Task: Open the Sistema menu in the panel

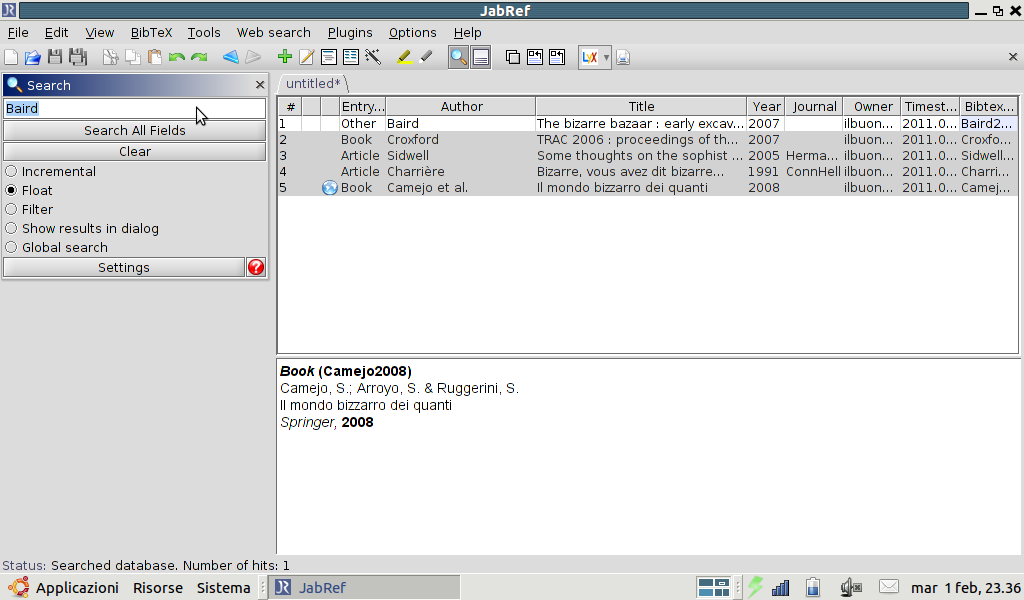Action: [x=223, y=588]
